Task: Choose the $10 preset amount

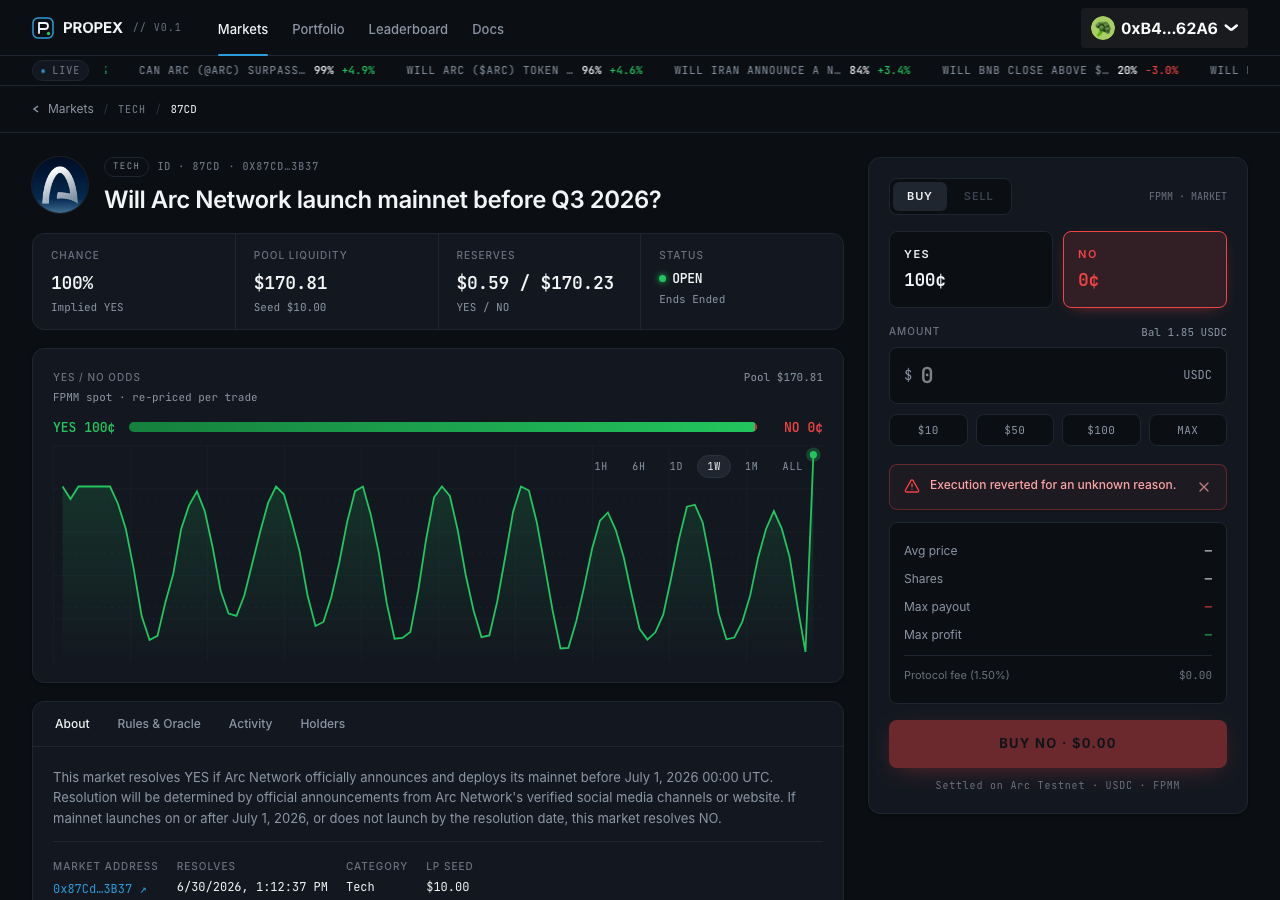Action: (x=928, y=430)
